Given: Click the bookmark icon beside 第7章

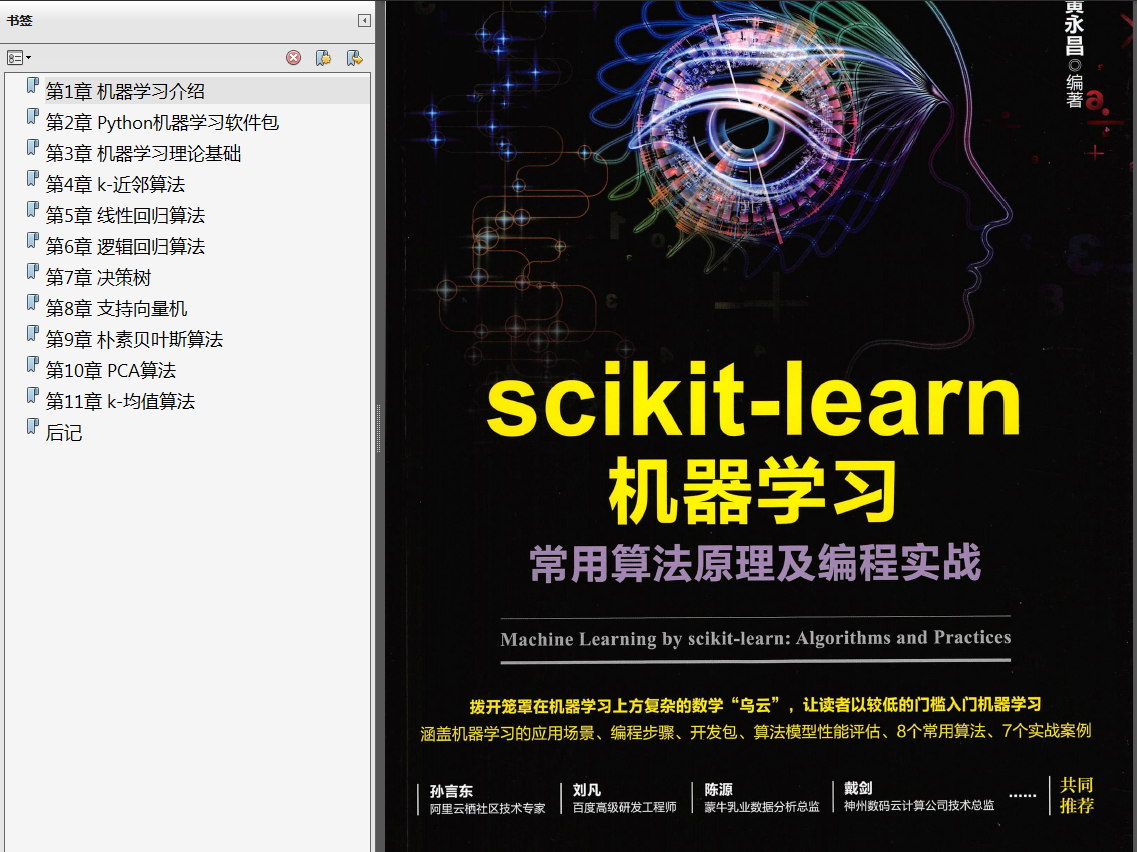Looking at the screenshot, I should coord(32,272).
